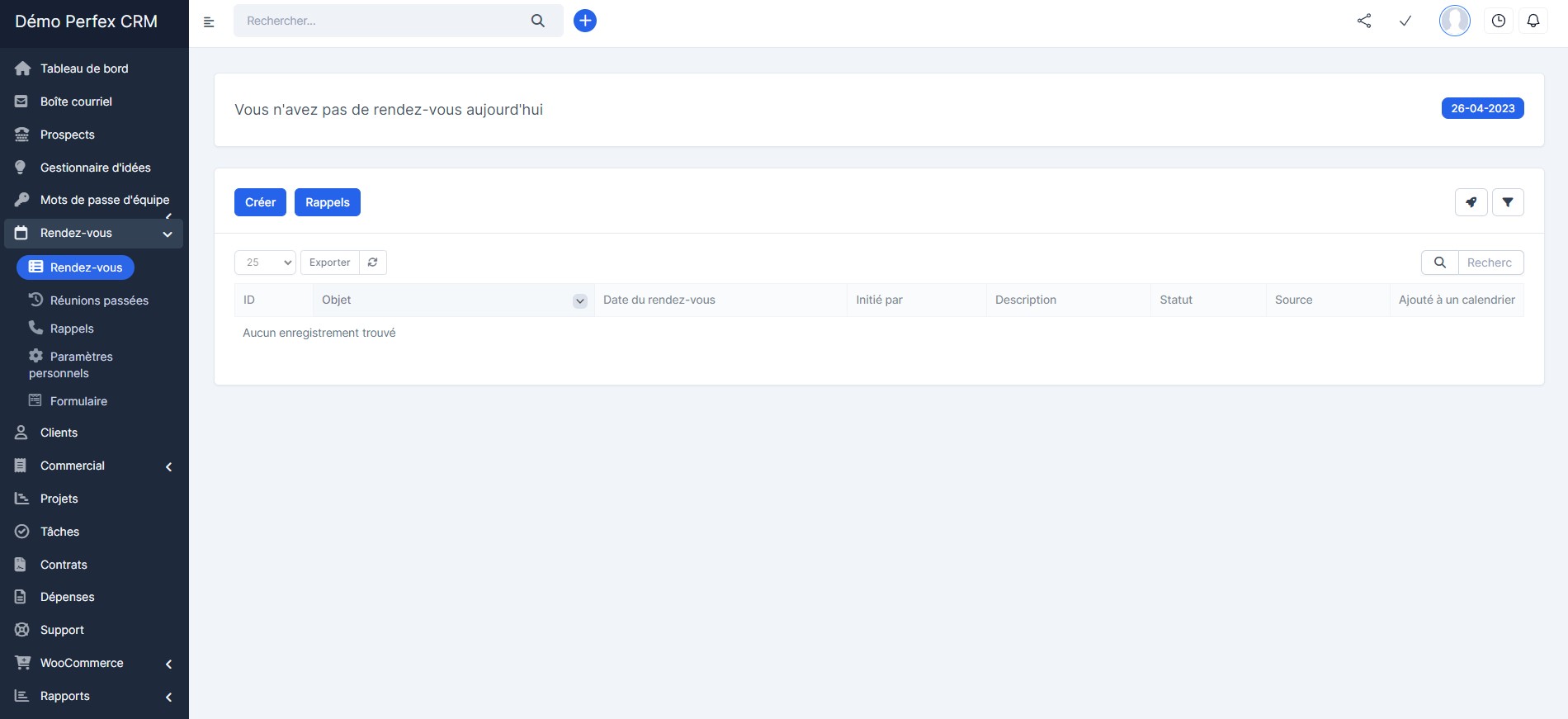
Task: Click Aucun enregistrement trouvé text
Action: (x=319, y=333)
